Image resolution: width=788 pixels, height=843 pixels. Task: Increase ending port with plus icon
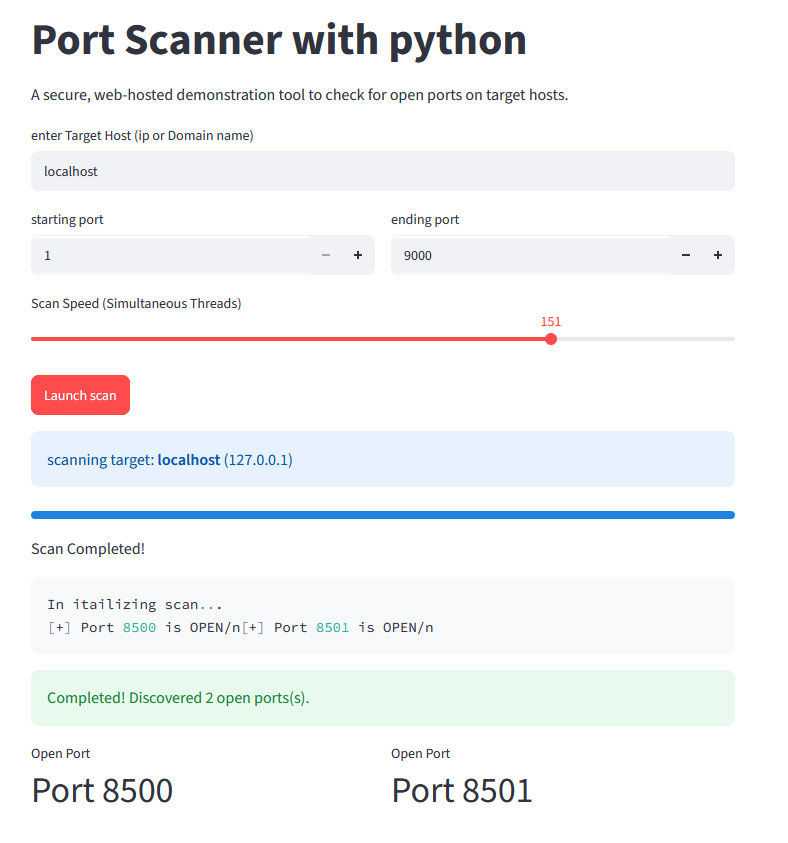coord(718,255)
